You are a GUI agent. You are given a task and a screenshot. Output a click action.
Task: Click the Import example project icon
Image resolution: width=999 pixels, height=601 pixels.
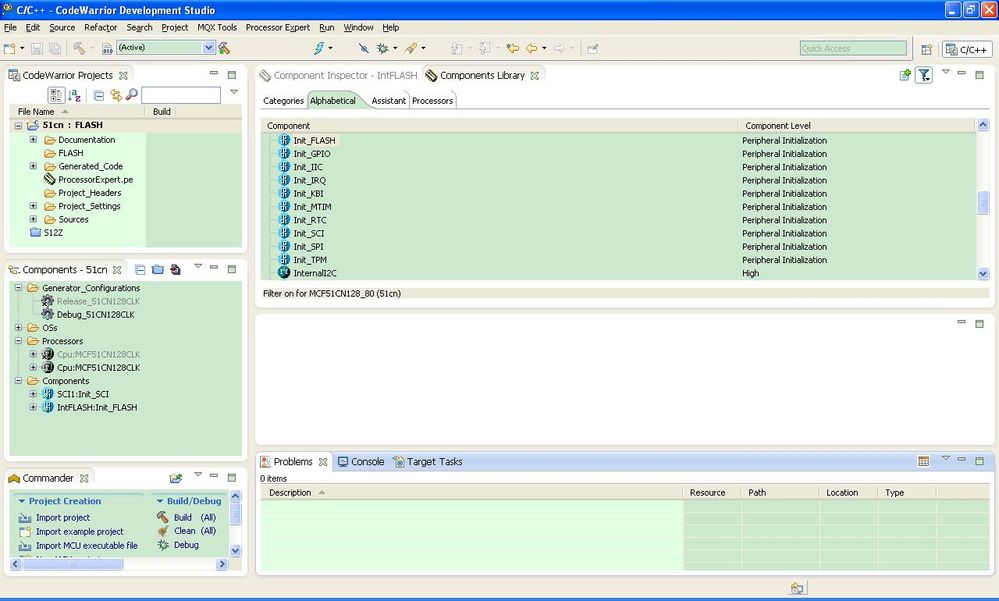coord(25,532)
